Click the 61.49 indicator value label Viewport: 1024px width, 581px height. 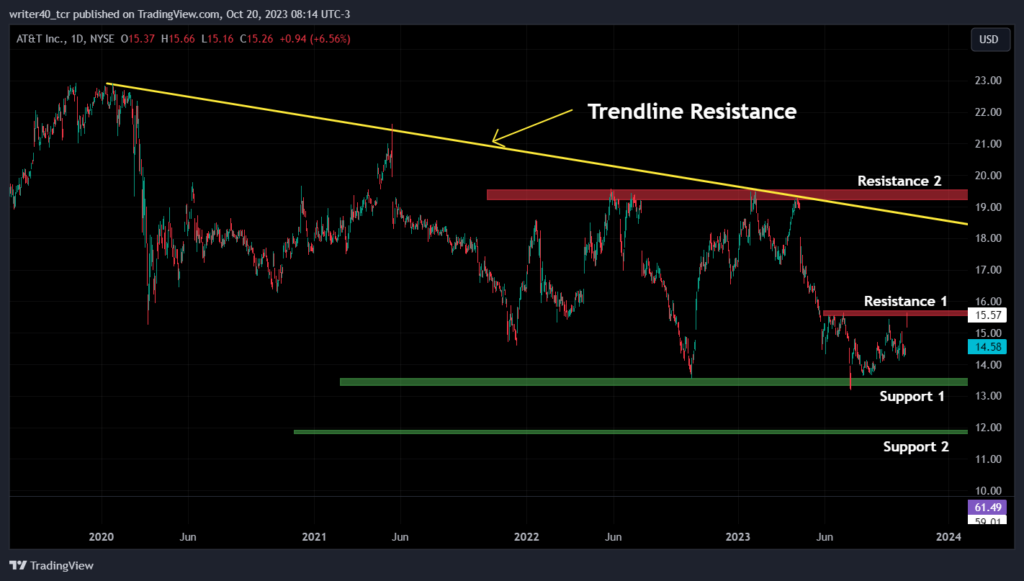(x=987, y=507)
